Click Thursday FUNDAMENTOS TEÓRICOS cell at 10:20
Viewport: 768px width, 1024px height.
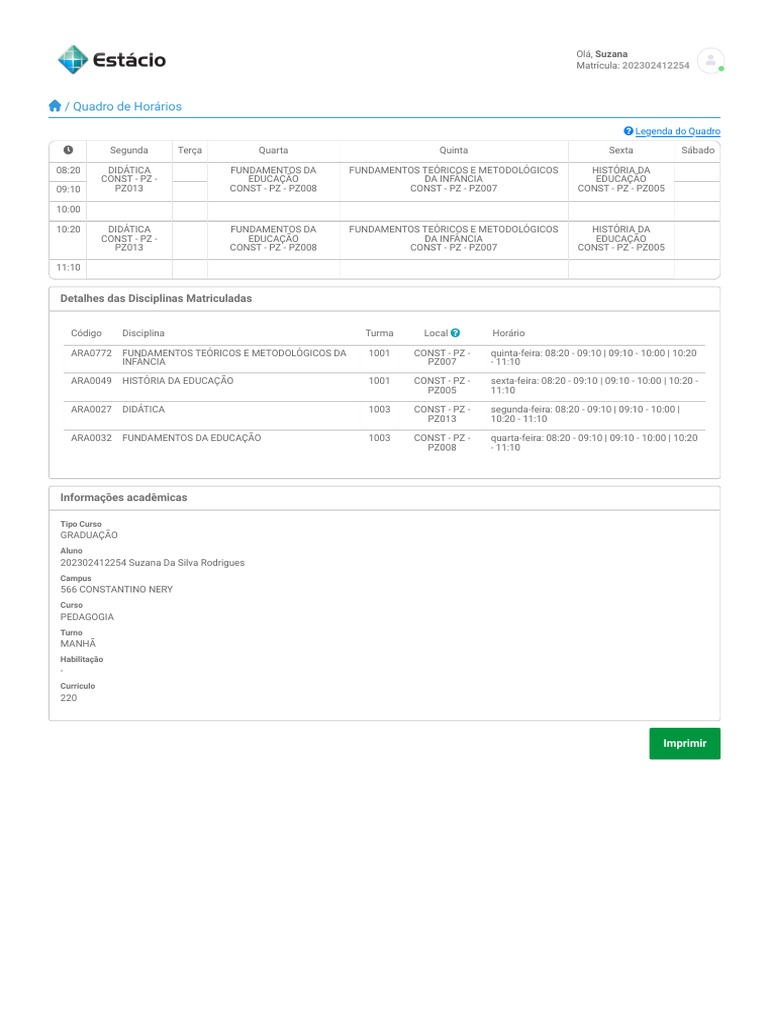point(453,238)
